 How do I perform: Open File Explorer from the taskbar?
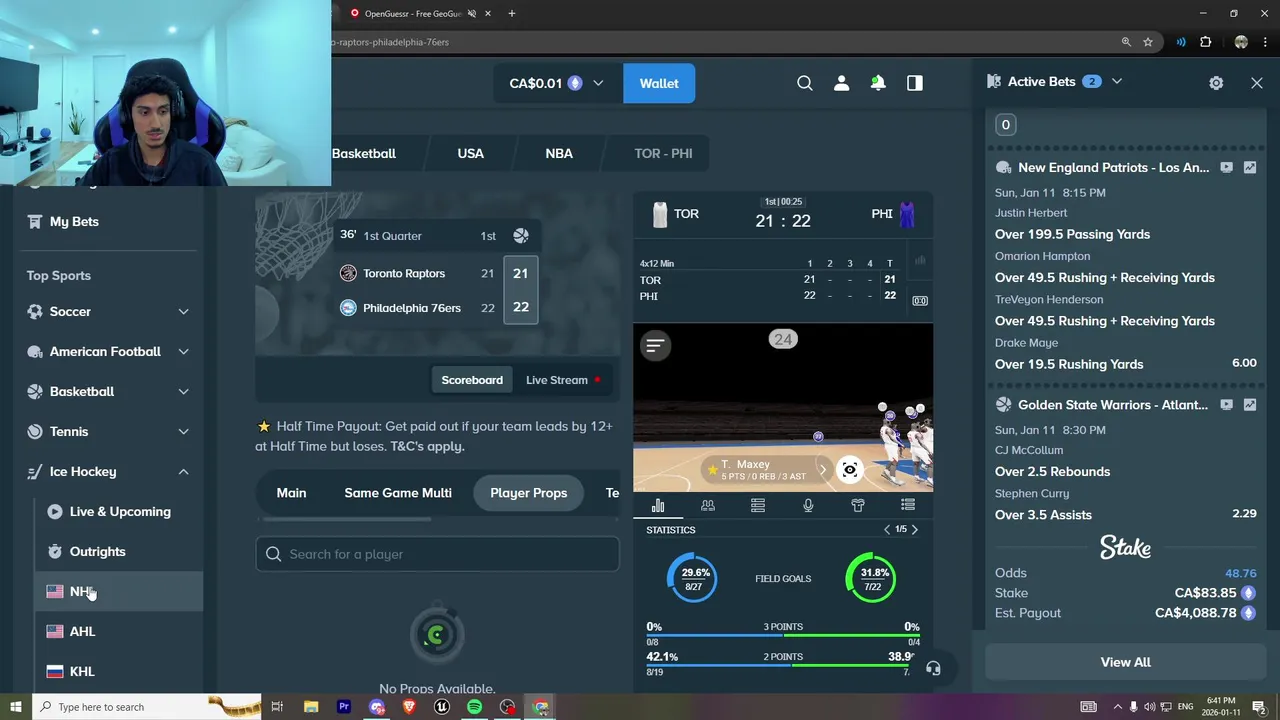pos(310,707)
